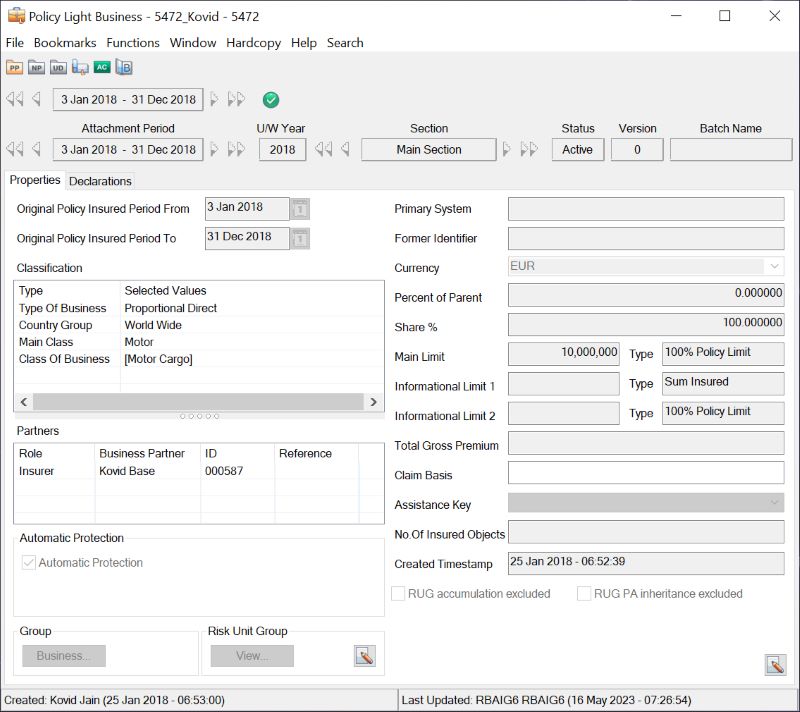The width and height of the screenshot is (800, 712).
Task: Check RUG accumulation excluded
Action: 399,594
